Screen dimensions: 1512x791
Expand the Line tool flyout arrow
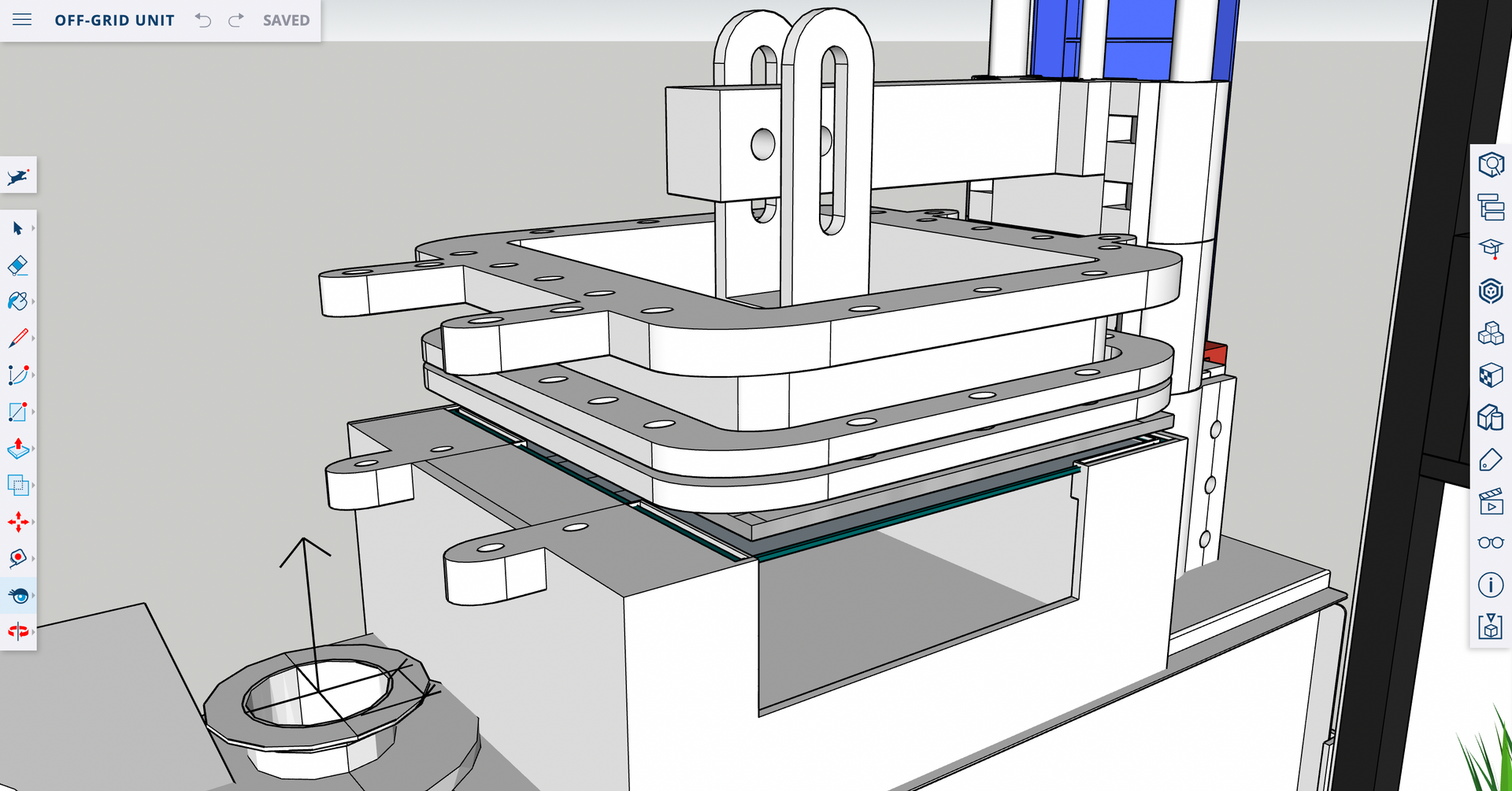click(x=33, y=338)
